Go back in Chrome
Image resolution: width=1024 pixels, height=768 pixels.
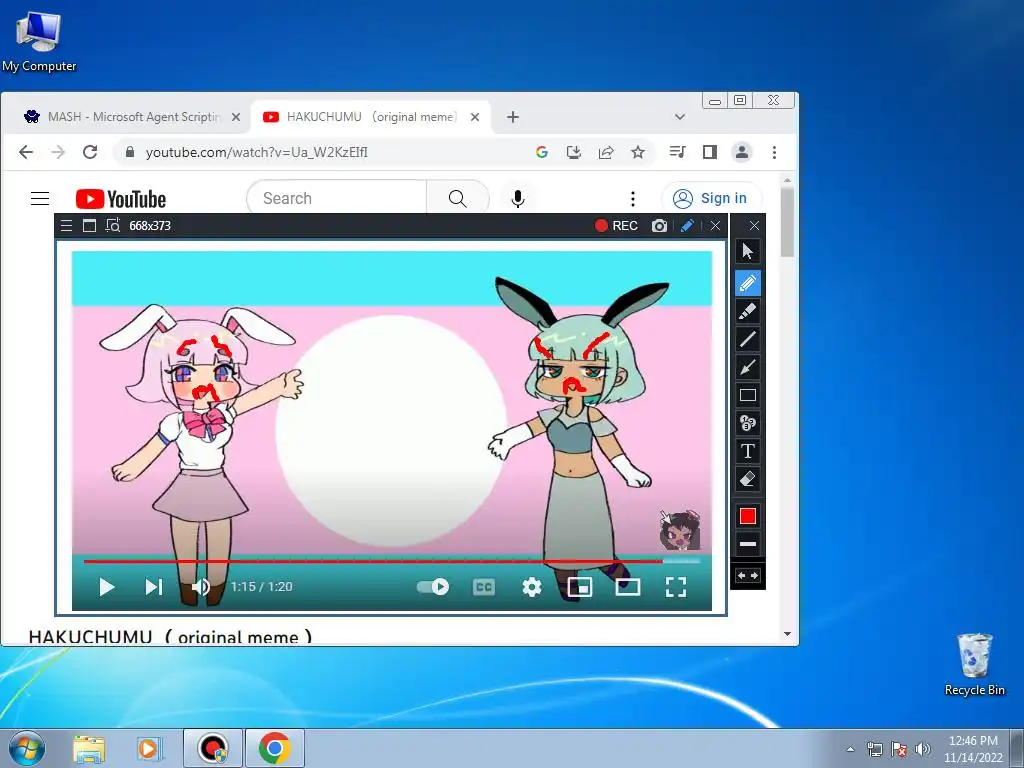click(26, 152)
